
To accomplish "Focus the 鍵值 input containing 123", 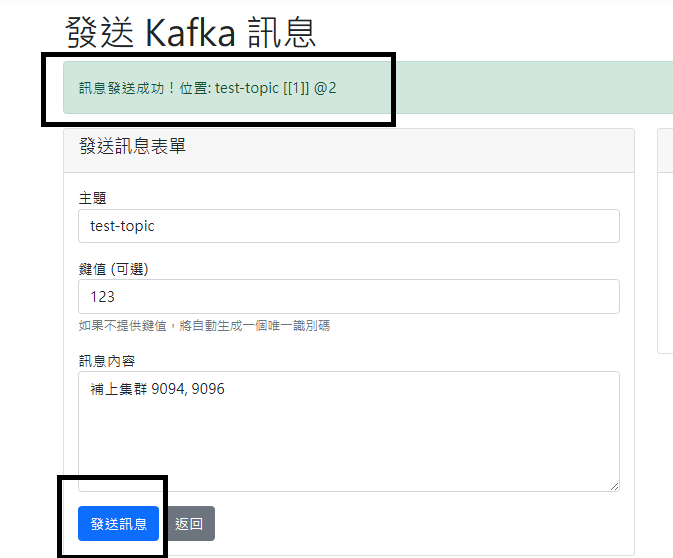I will pos(349,296).
